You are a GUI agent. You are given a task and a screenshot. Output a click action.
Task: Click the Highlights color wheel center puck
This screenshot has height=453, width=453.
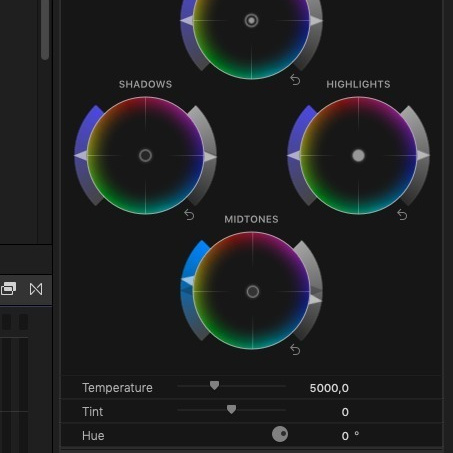pos(358,155)
